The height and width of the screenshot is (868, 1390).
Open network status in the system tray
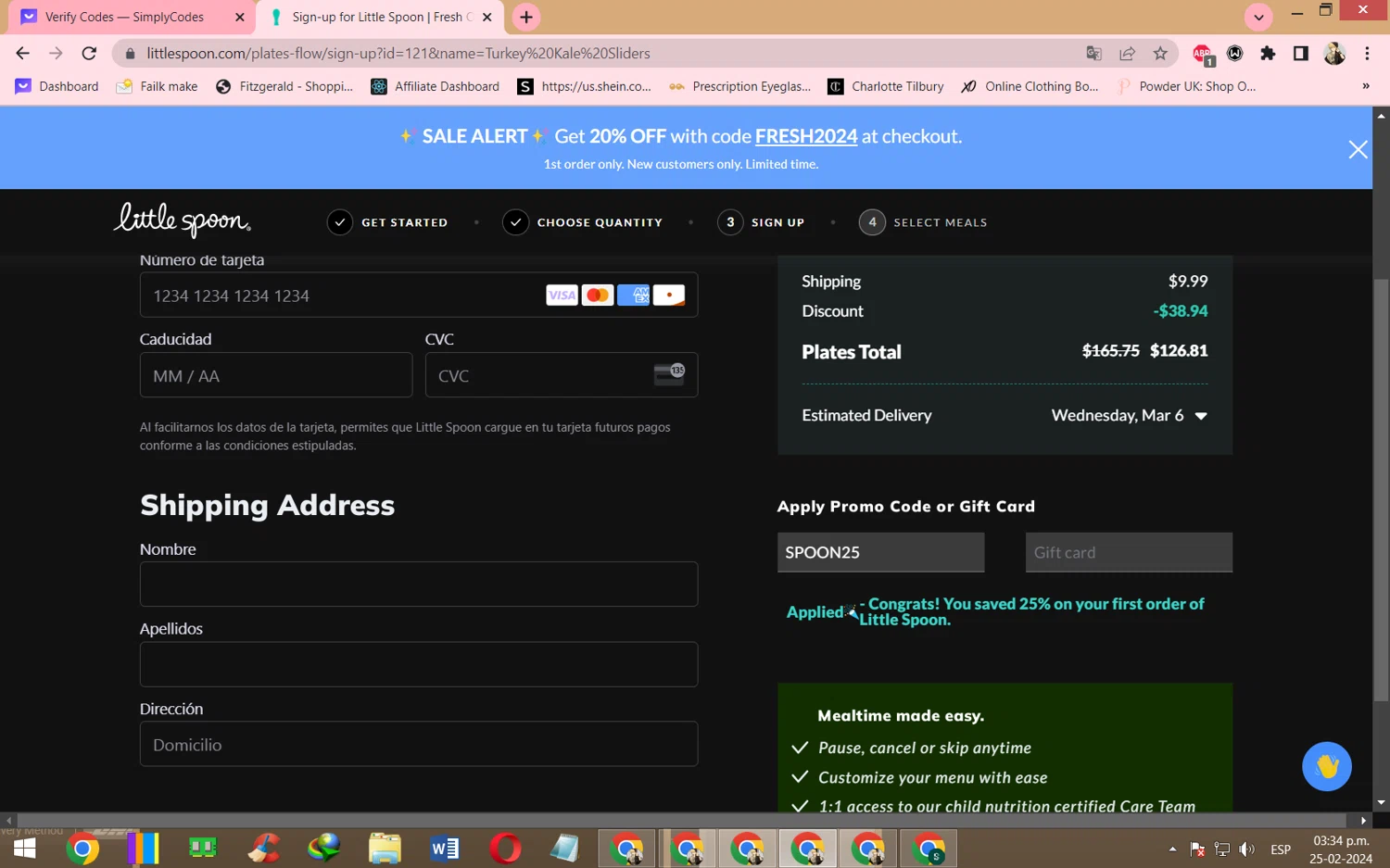[1222, 849]
